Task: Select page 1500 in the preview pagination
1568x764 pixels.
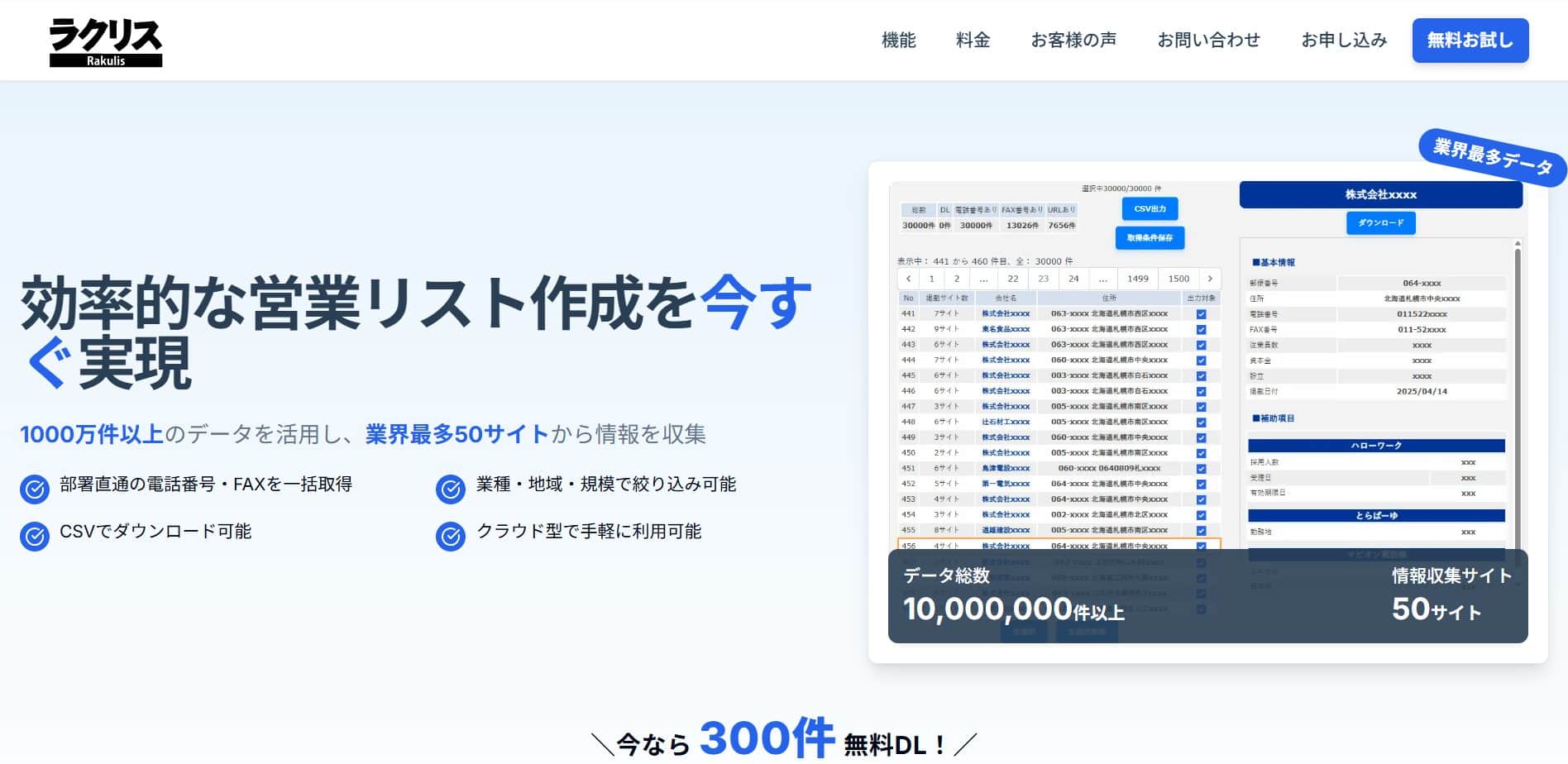Action: pos(1178,279)
